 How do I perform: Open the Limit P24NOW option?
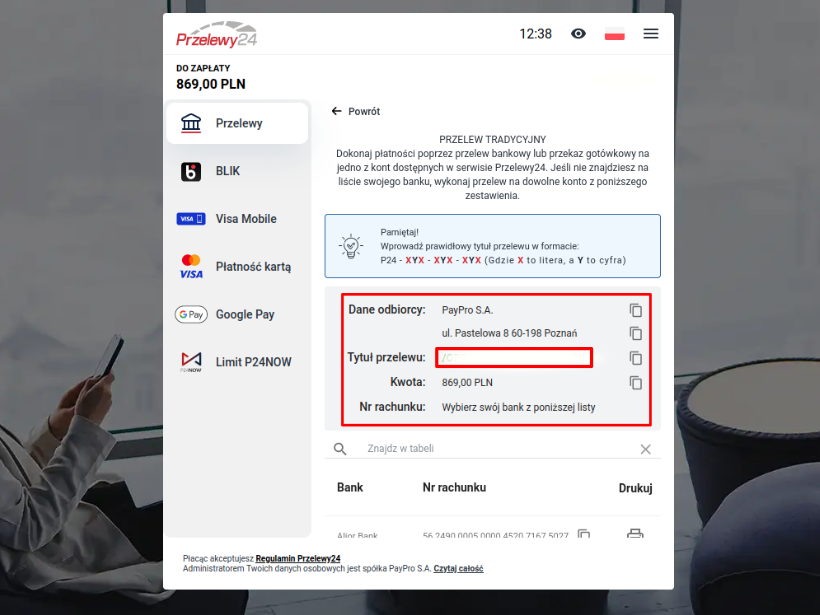237,362
